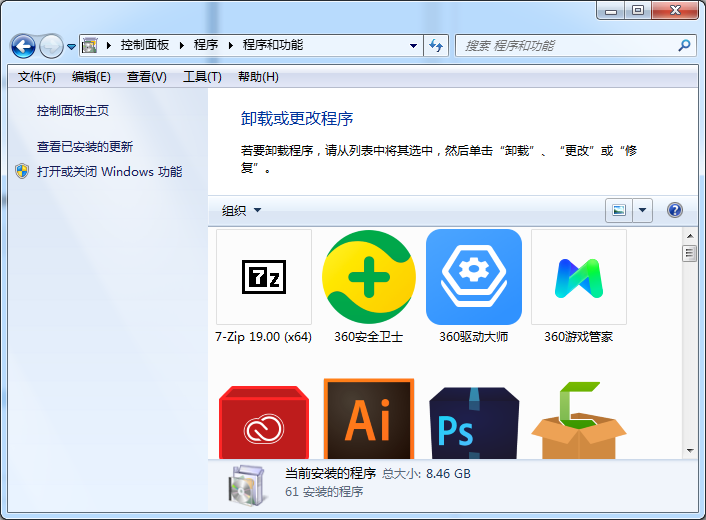Select the Adobe Illustrator program icon
This screenshot has height=520, width=706.
point(369,420)
